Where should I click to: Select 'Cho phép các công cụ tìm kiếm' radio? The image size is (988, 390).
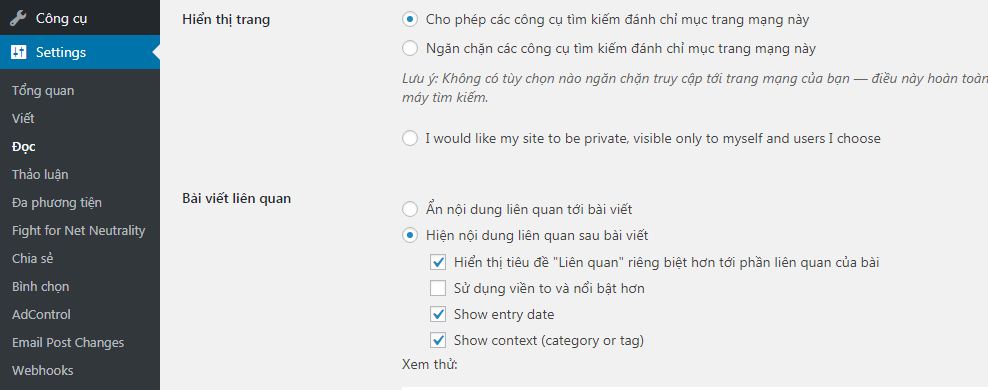click(410, 20)
